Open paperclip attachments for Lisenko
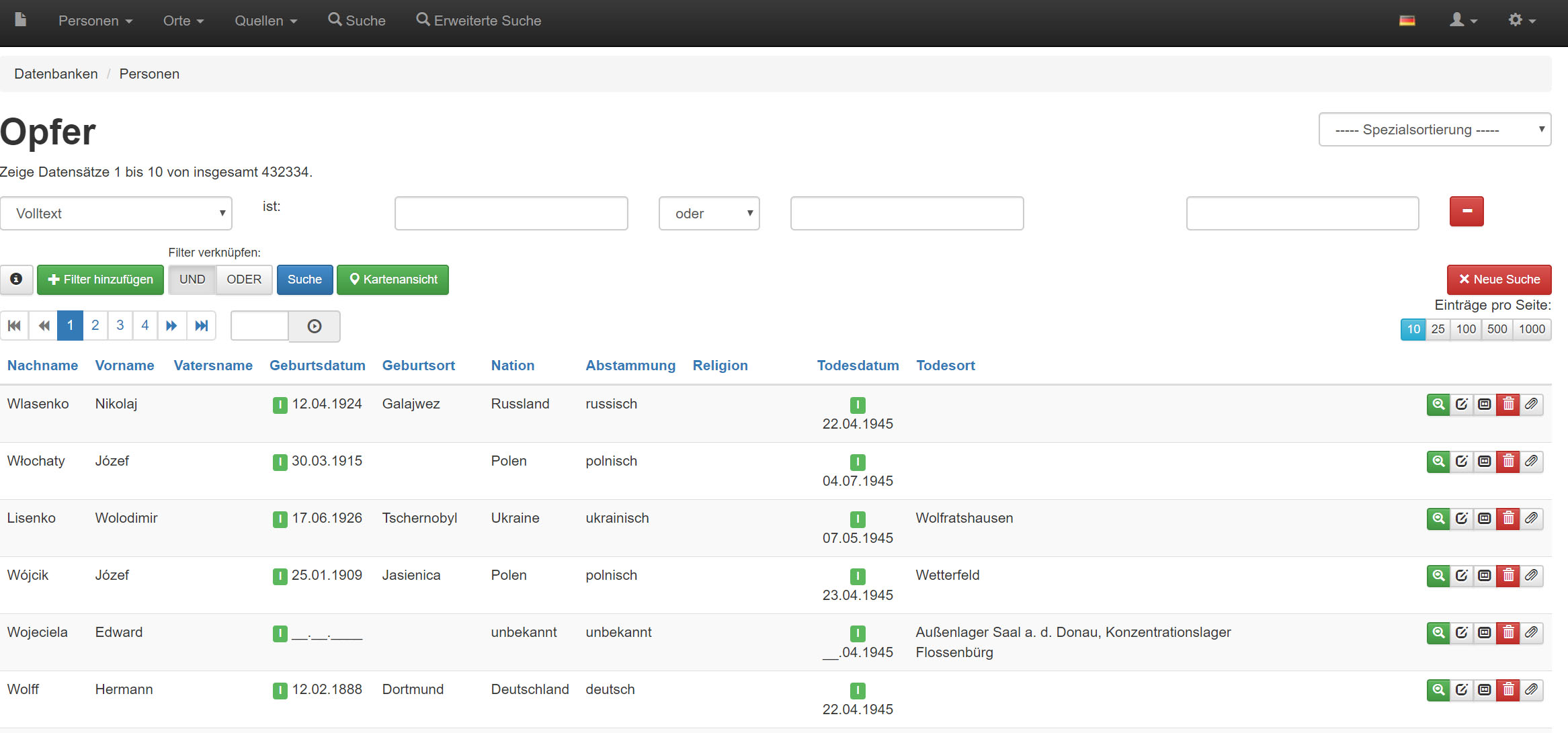Viewport: 1568px width, 733px height. tap(1531, 519)
